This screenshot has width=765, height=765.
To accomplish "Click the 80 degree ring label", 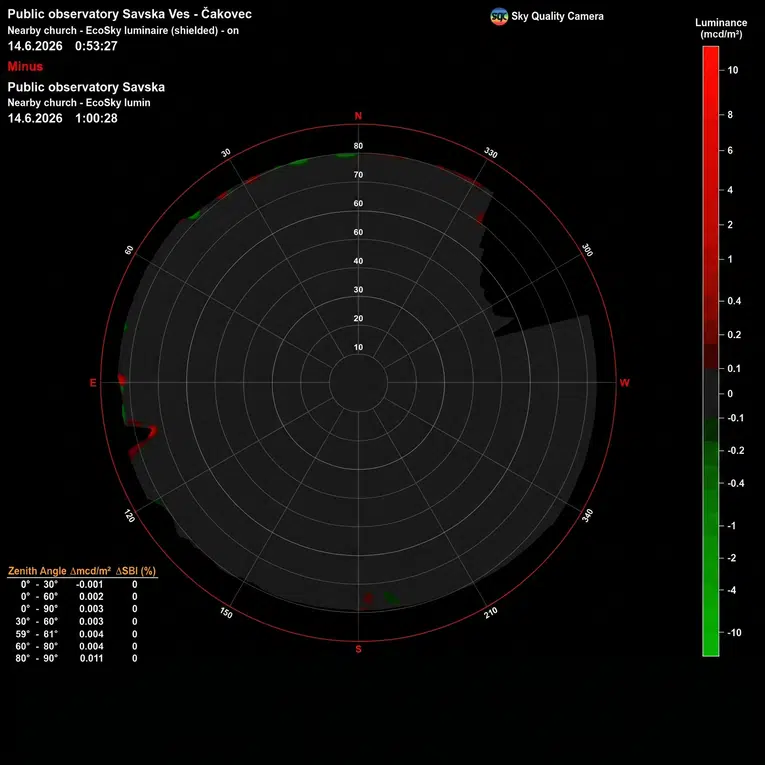I will click(358, 146).
